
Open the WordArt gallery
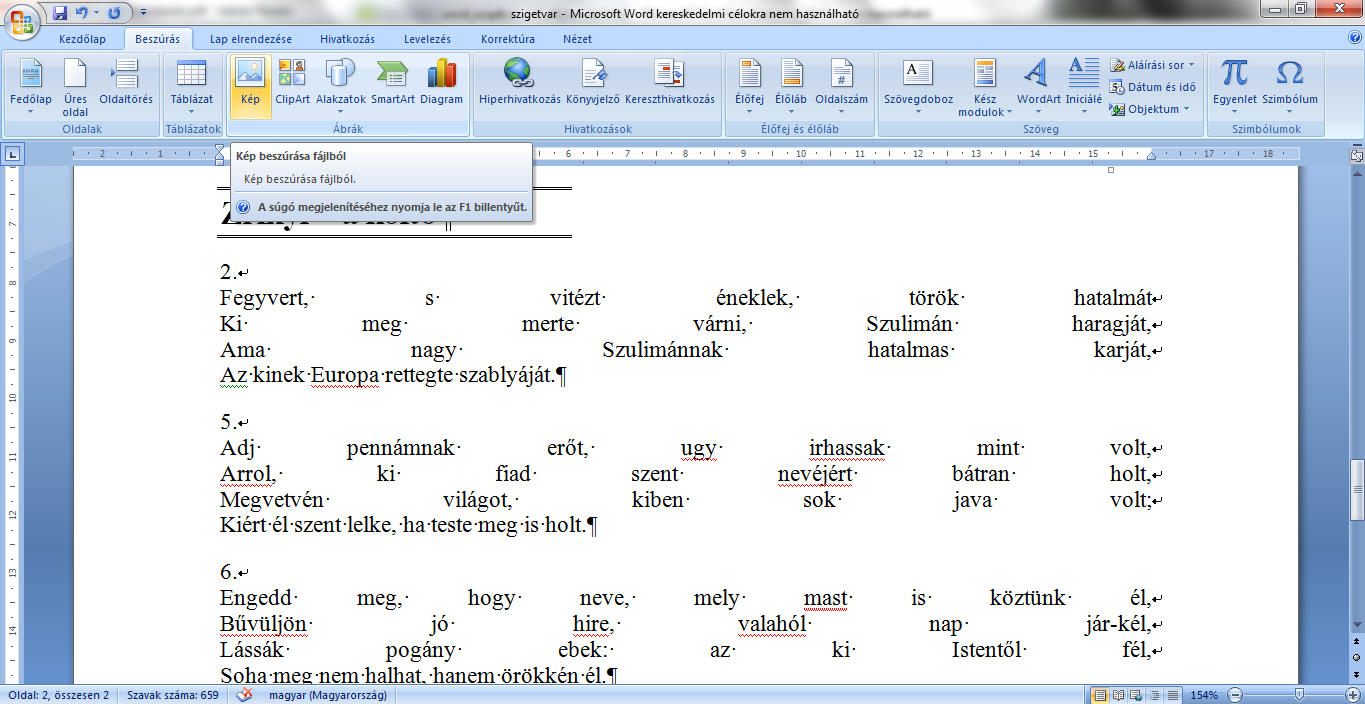[x=1038, y=87]
